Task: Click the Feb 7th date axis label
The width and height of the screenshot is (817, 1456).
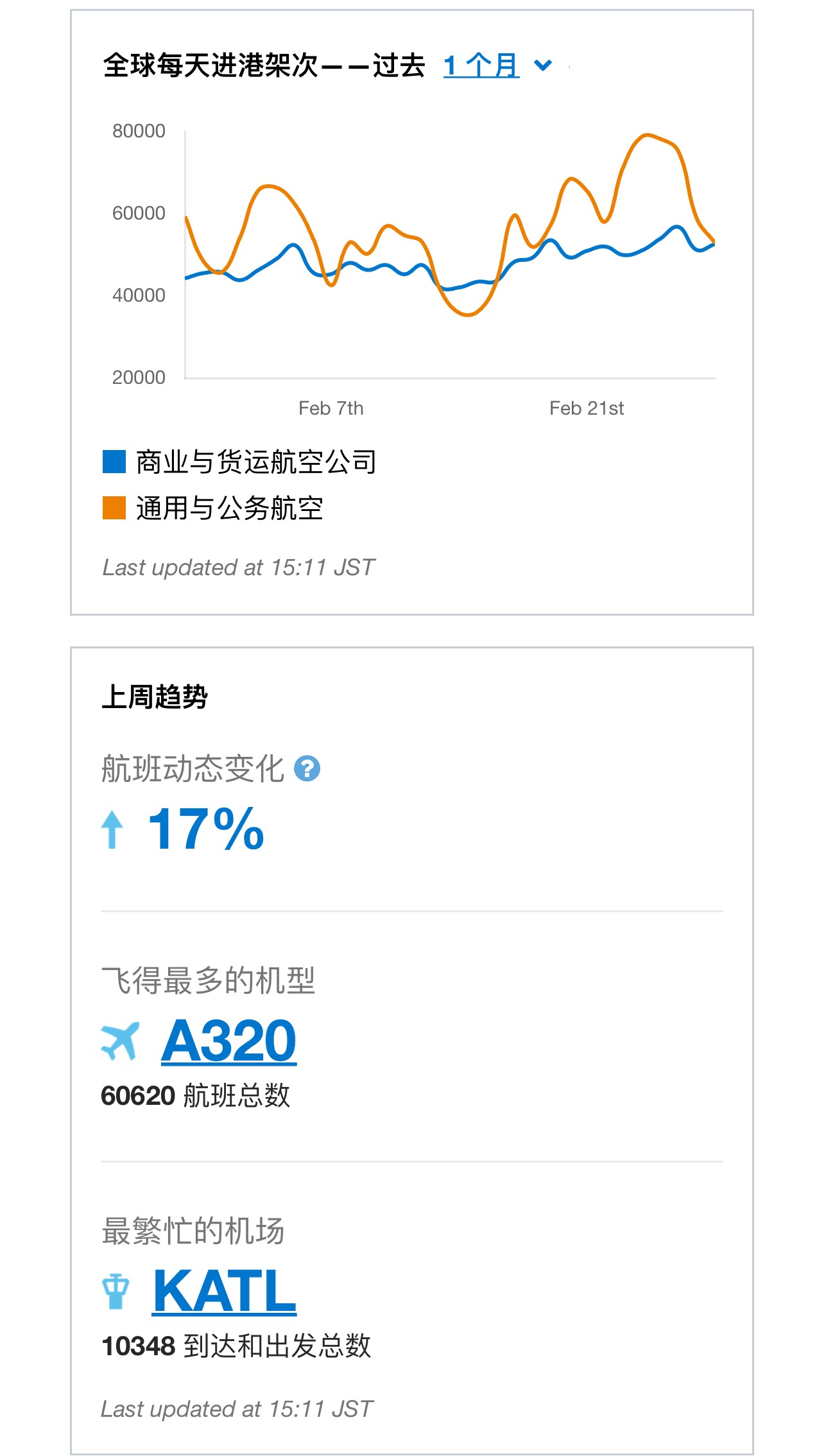Action: point(331,408)
